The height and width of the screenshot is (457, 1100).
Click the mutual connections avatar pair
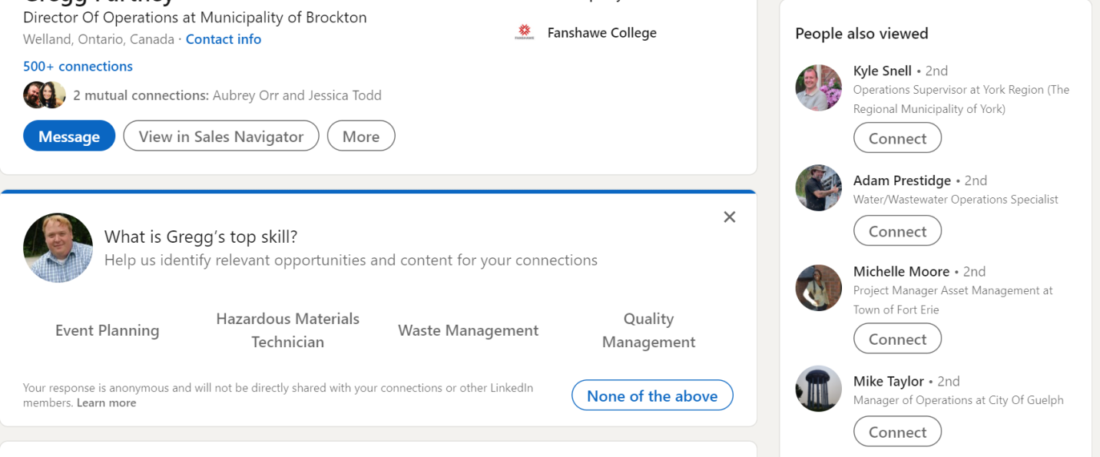click(x=44, y=95)
